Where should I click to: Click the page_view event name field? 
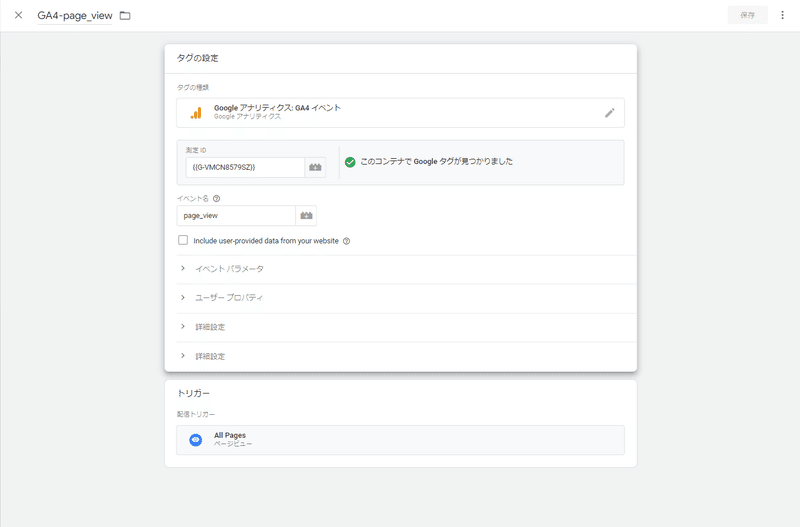click(x=238, y=216)
